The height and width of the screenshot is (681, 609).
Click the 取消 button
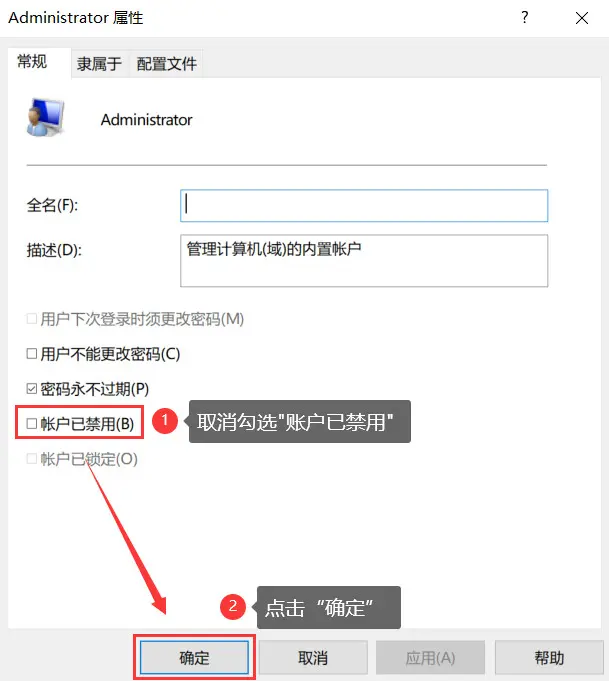tap(313, 658)
